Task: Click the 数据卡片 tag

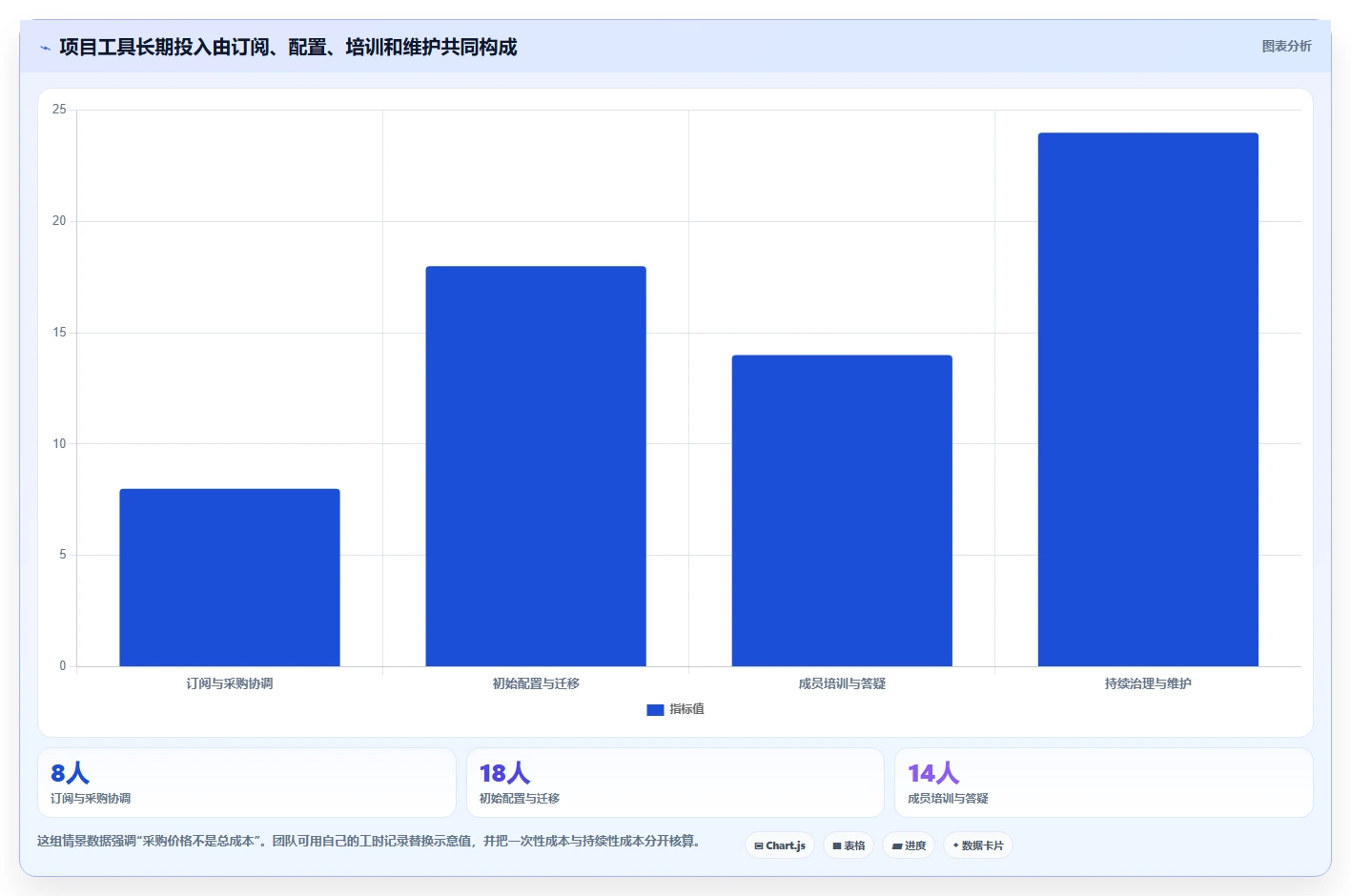Action: [978, 845]
